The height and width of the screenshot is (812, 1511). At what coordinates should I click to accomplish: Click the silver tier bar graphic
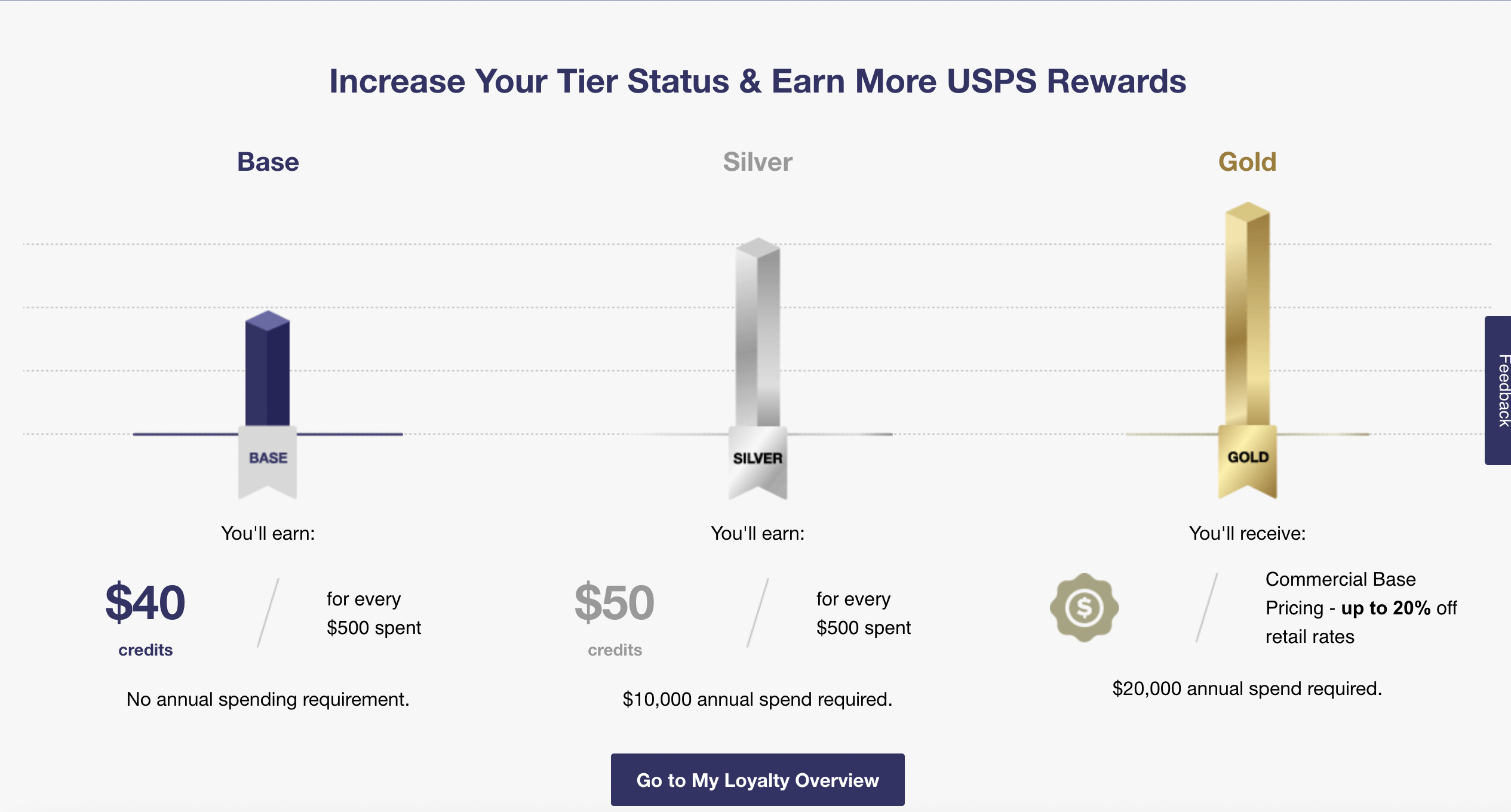click(x=757, y=334)
